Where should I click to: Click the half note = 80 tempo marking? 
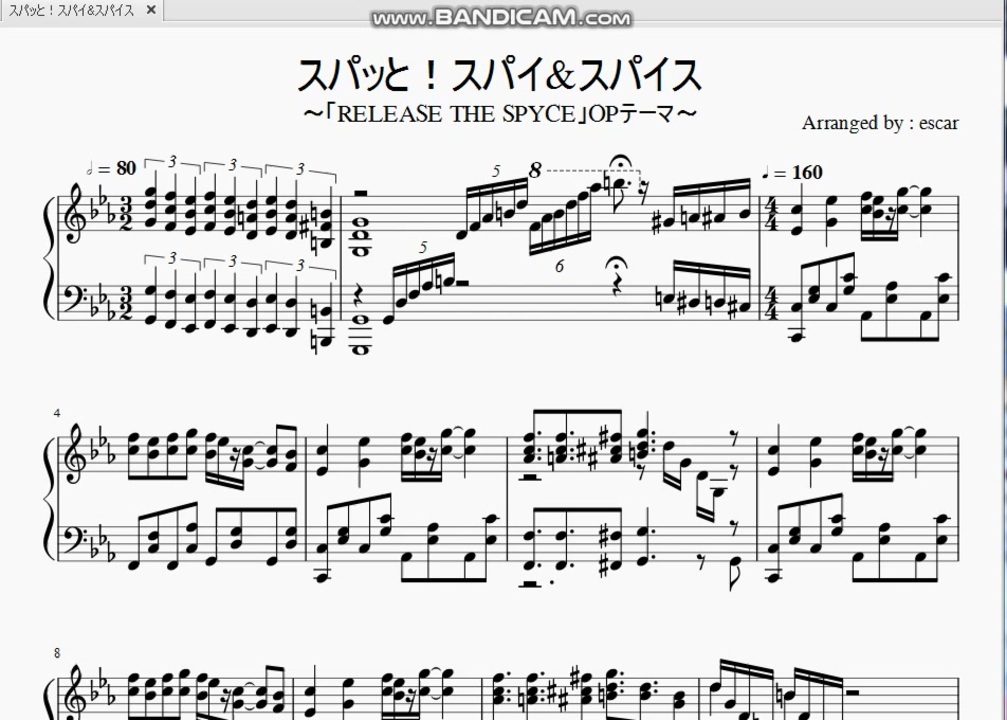tap(111, 168)
